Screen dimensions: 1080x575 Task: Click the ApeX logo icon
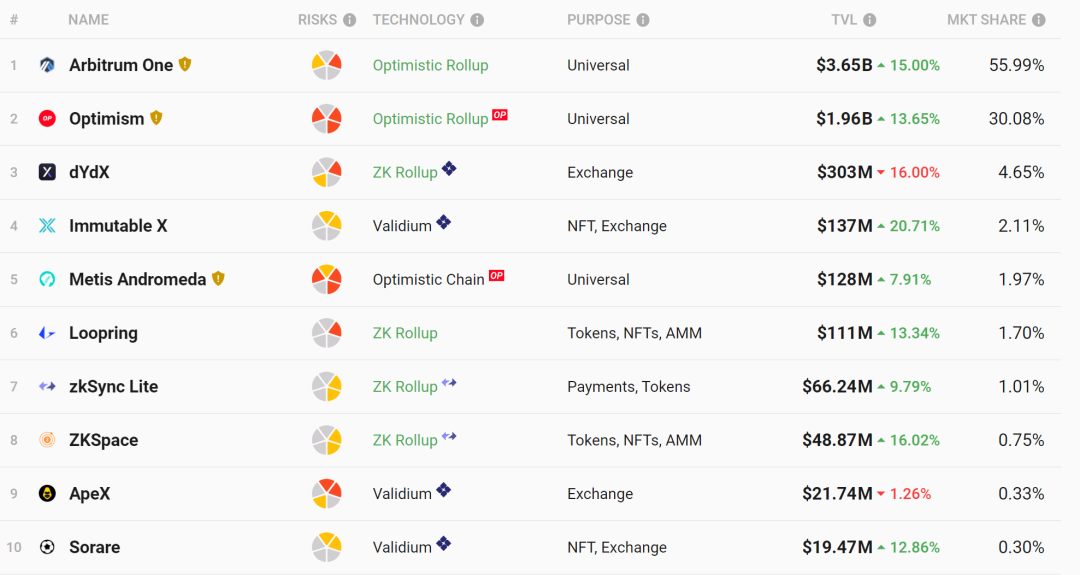click(47, 494)
